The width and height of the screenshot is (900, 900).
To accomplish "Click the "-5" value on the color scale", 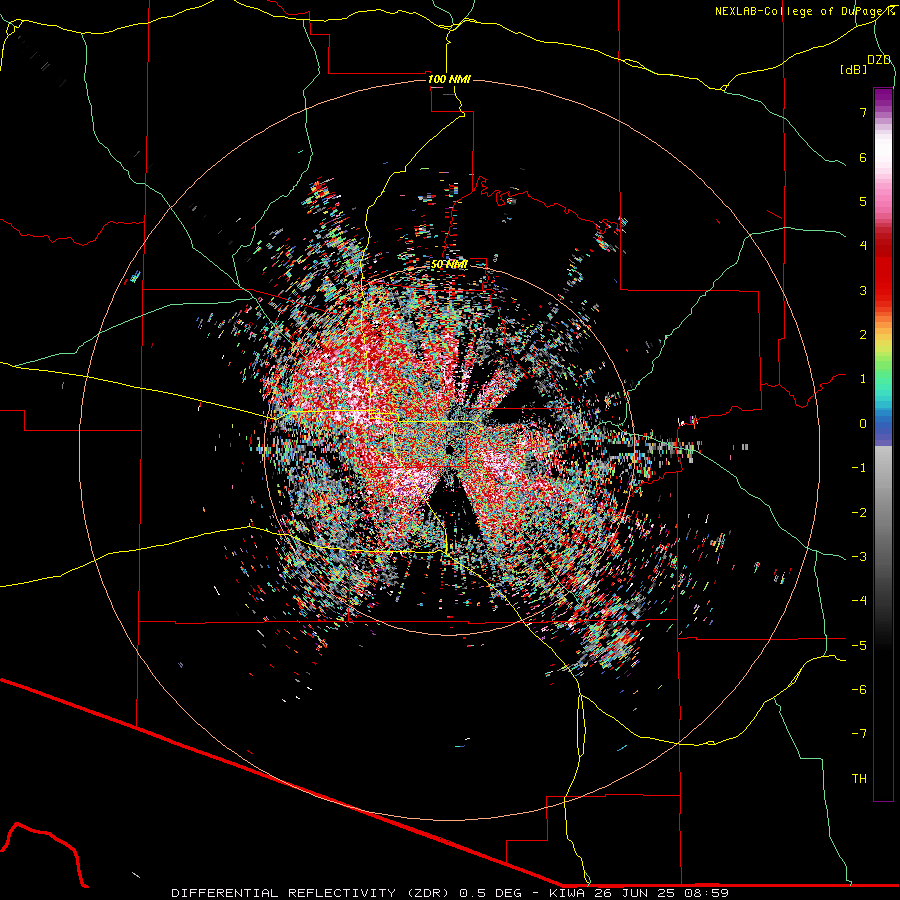I will click(859, 646).
